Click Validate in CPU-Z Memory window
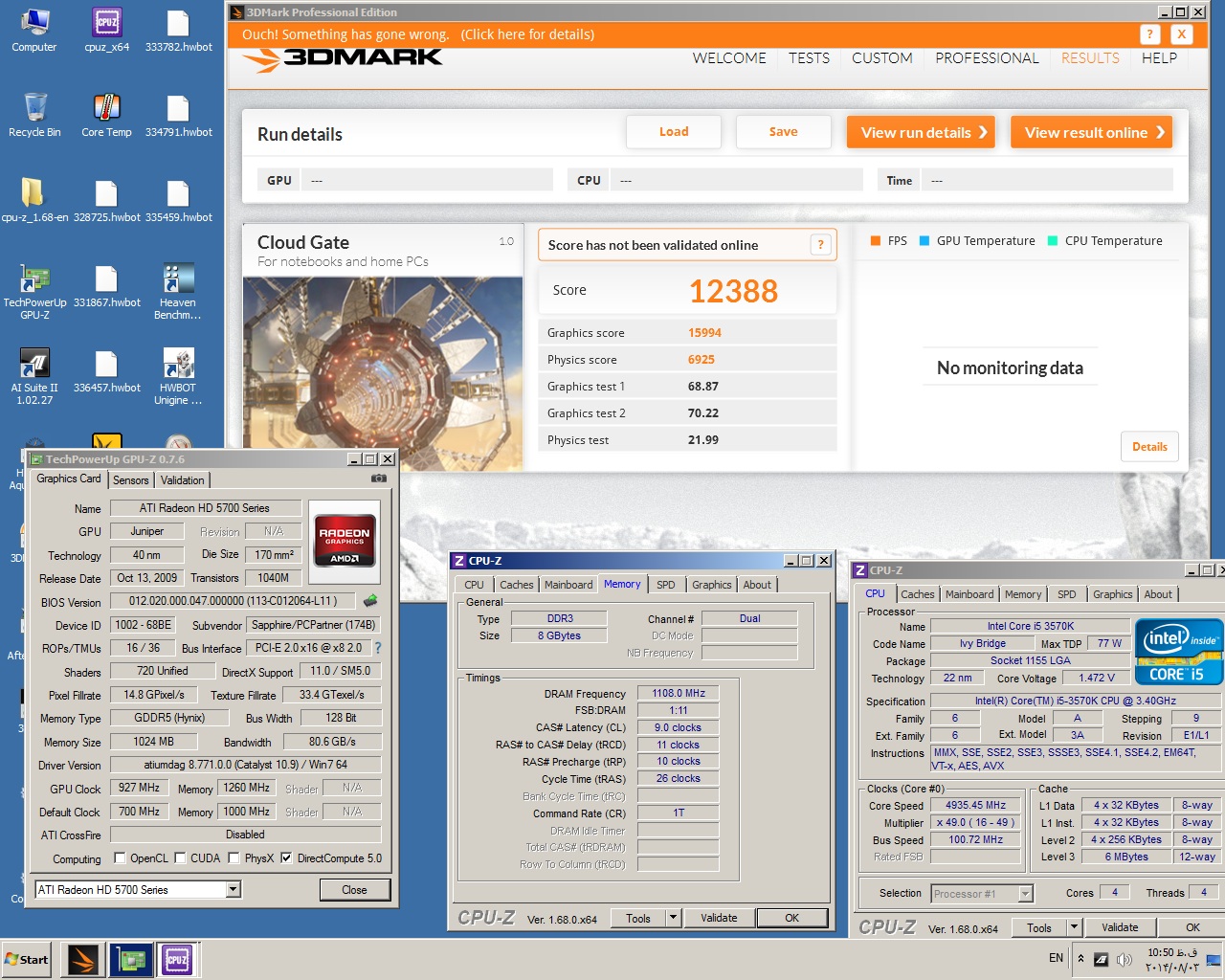The width and height of the screenshot is (1225, 980). point(719,918)
